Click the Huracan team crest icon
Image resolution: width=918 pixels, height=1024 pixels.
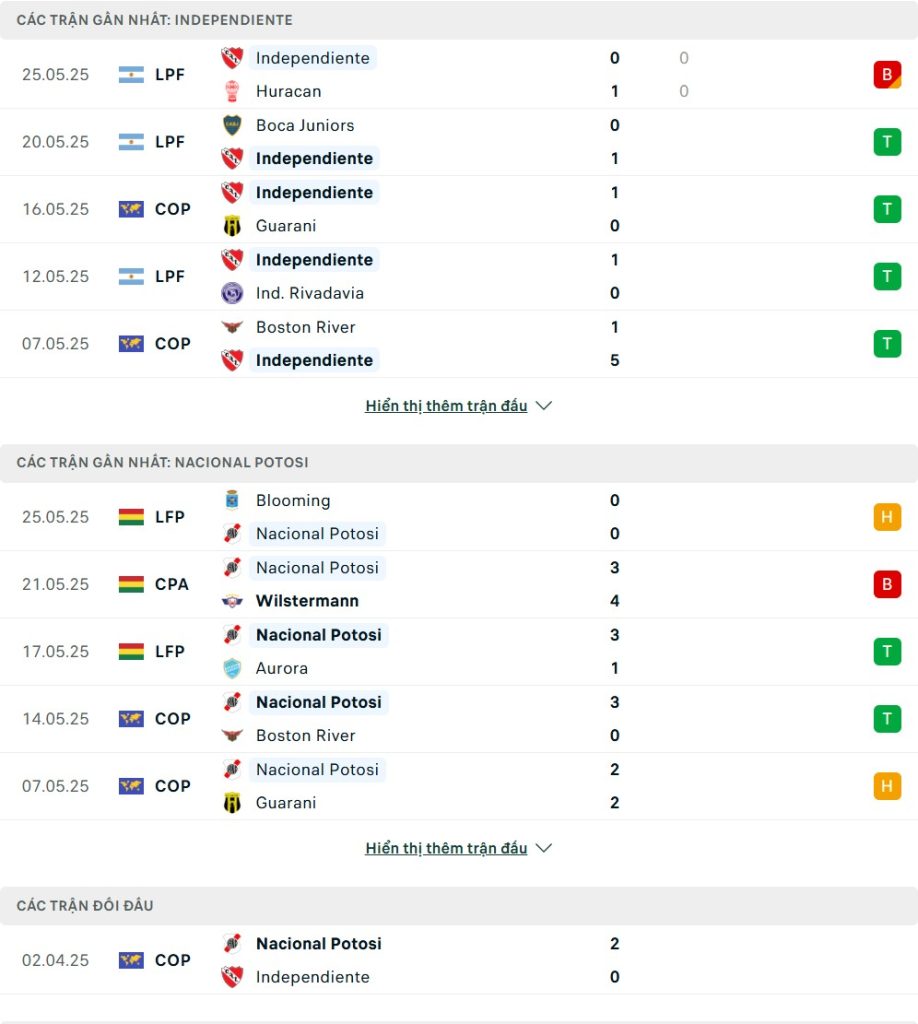tap(232, 91)
